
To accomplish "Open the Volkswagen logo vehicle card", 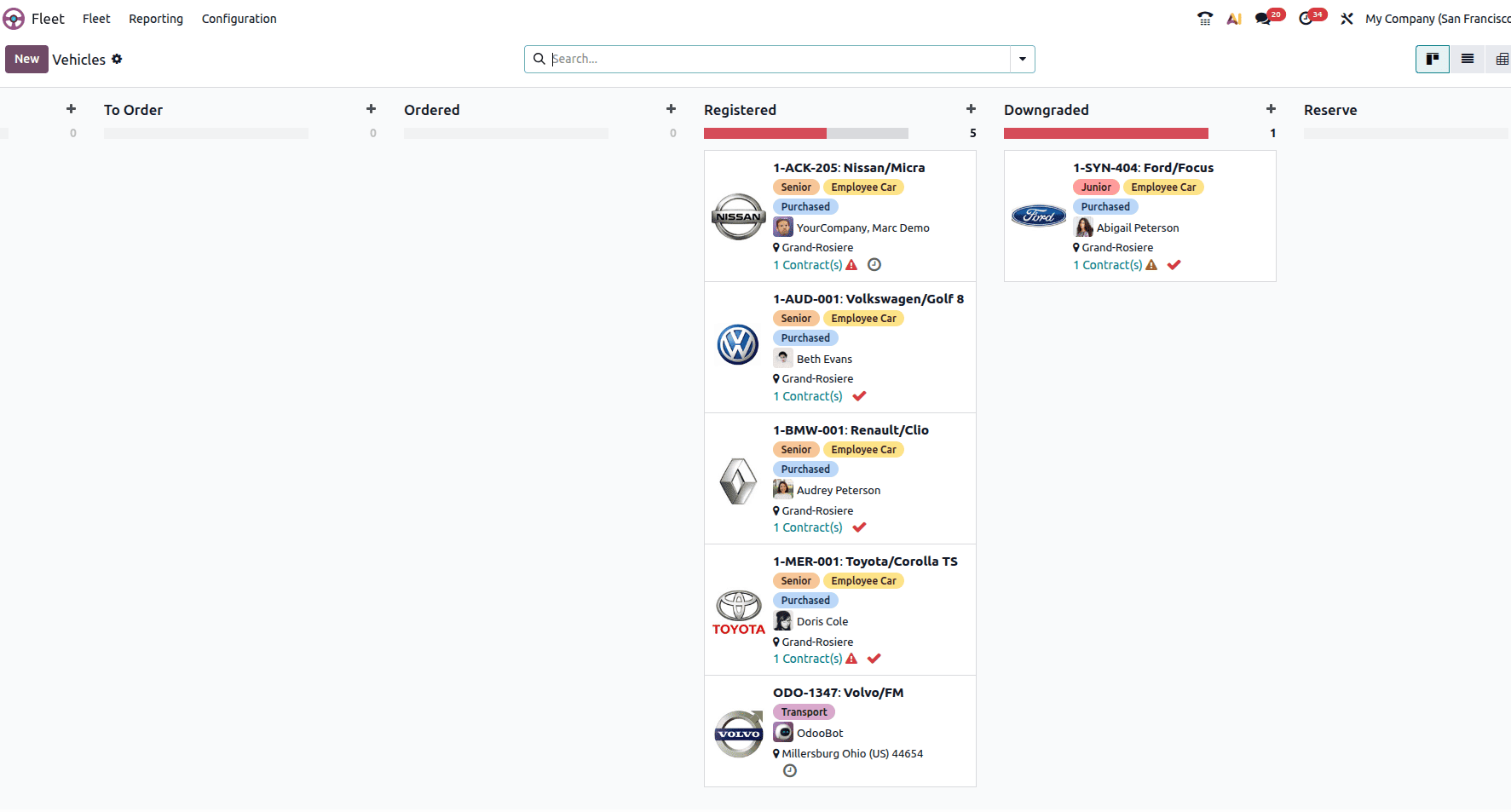I will point(738,345).
